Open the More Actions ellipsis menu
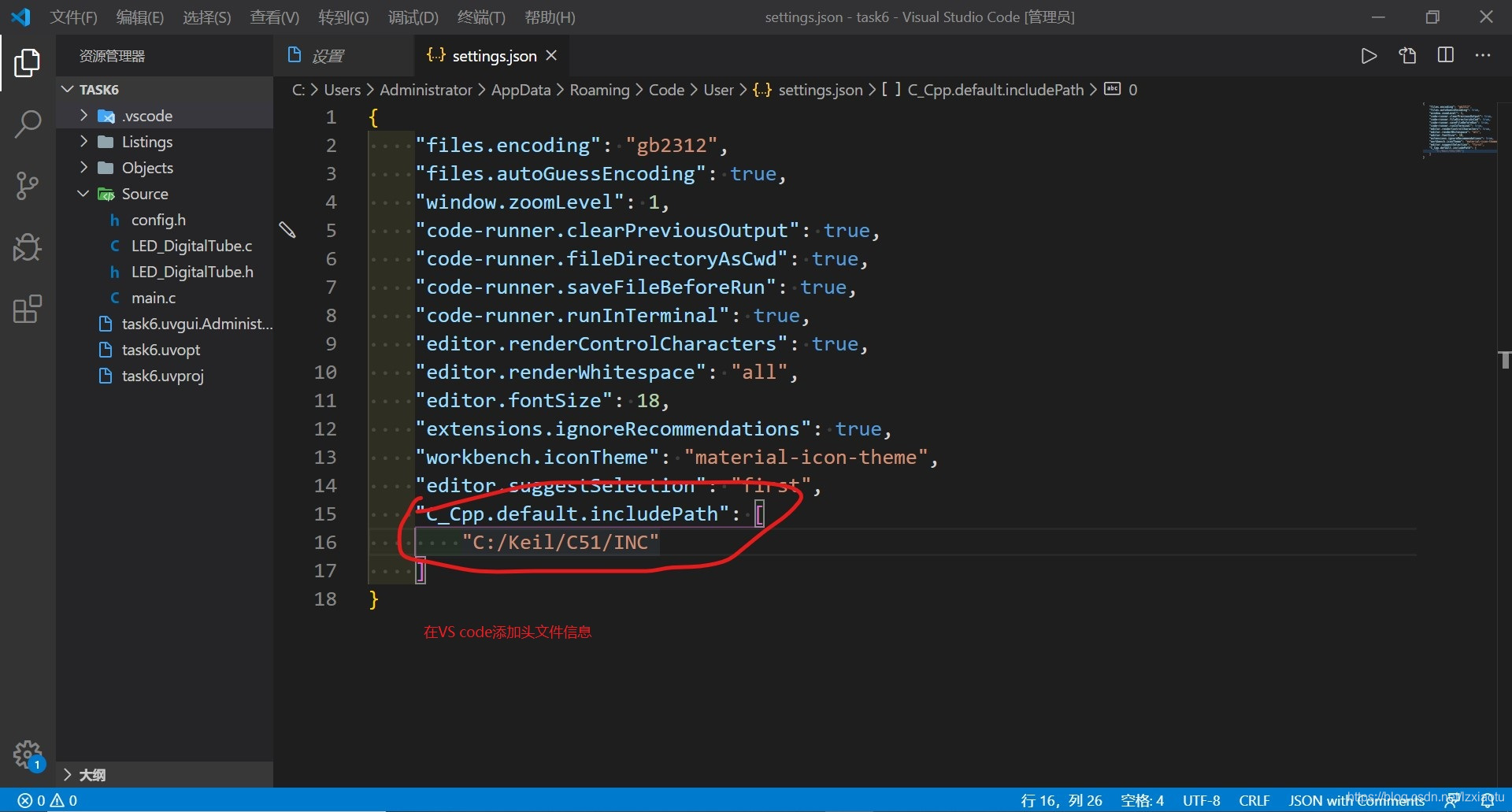The image size is (1512, 812). point(1483,55)
